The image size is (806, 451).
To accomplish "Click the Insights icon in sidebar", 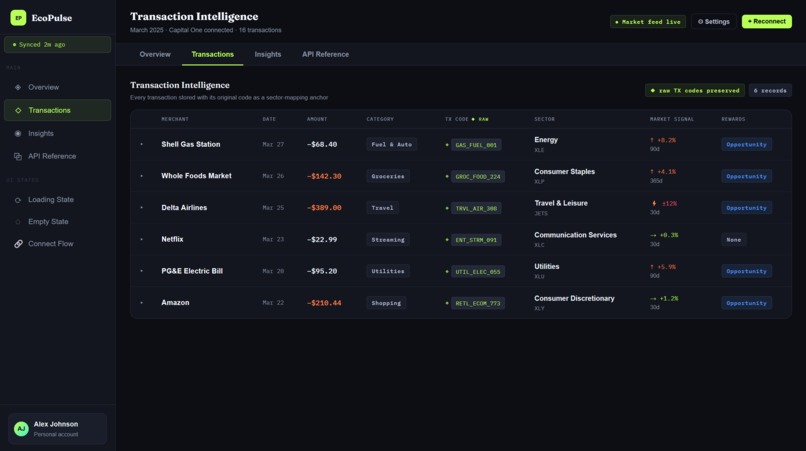I will (x=18, y=134).
